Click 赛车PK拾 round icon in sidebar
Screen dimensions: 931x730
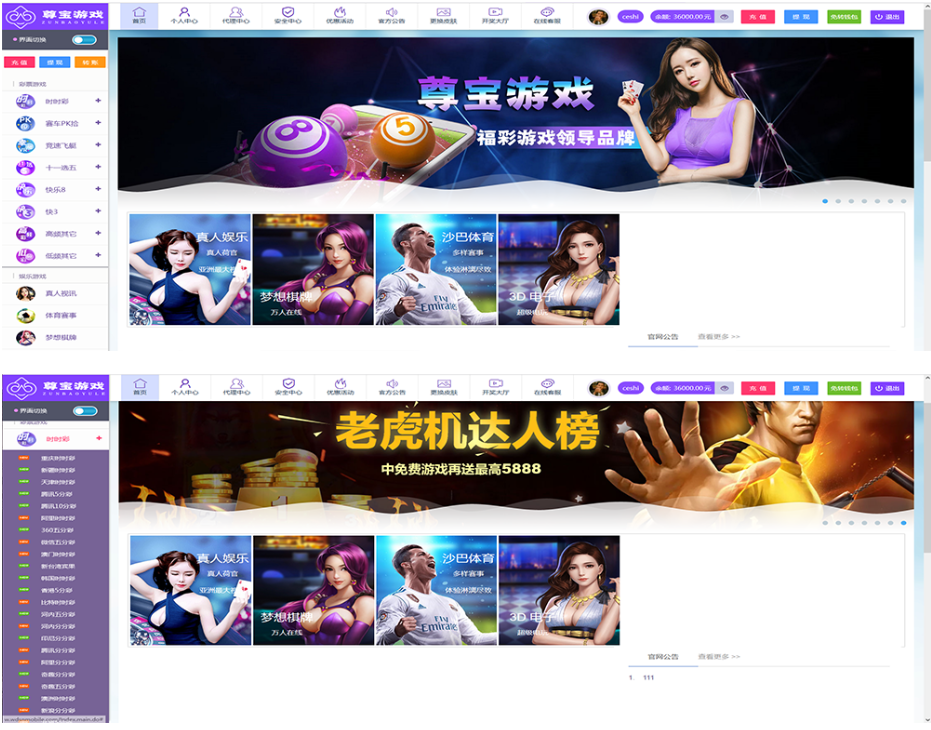click(x=26, y=124)
